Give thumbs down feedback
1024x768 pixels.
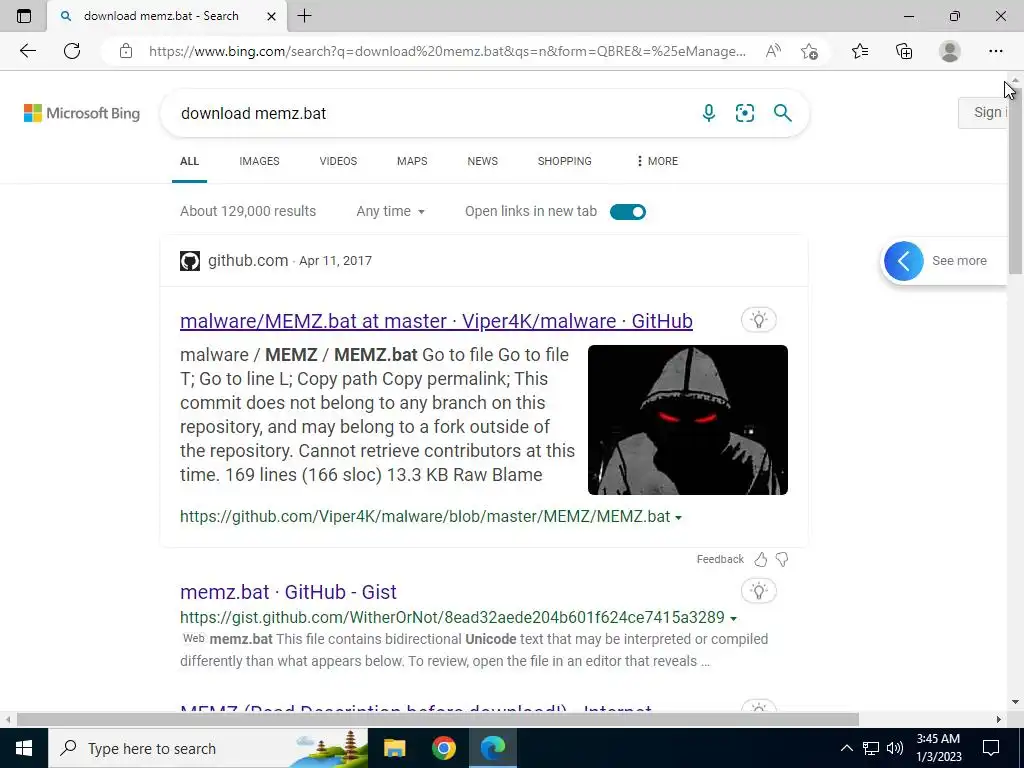click(x=782, y=559)
